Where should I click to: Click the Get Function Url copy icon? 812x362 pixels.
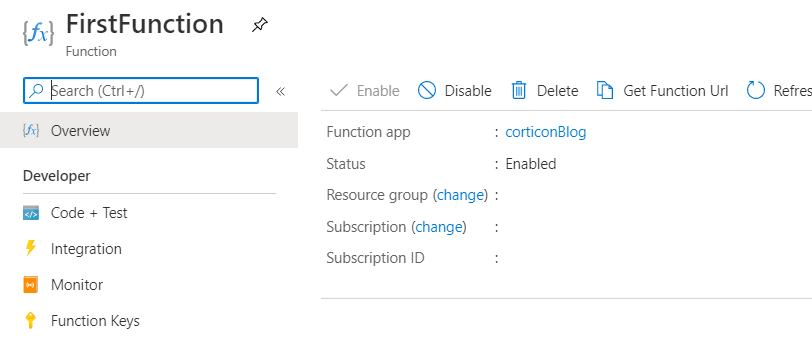[x=605, y=91]
